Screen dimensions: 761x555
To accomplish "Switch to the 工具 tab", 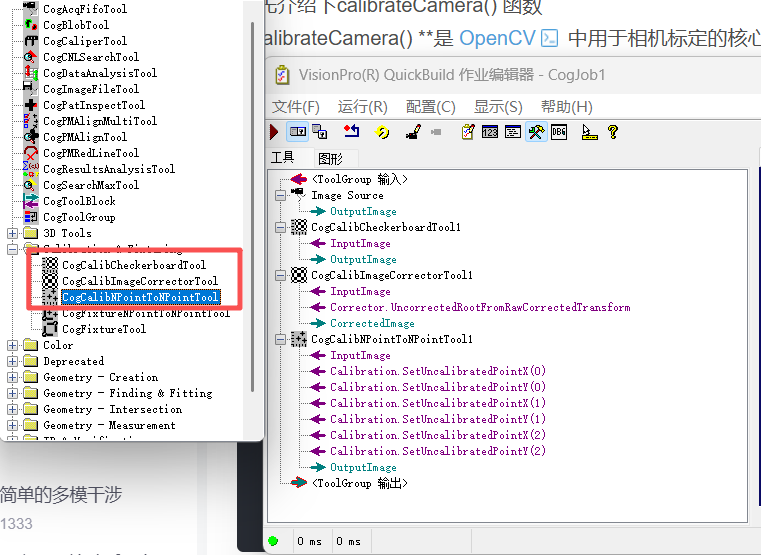I will pos(282,158).
